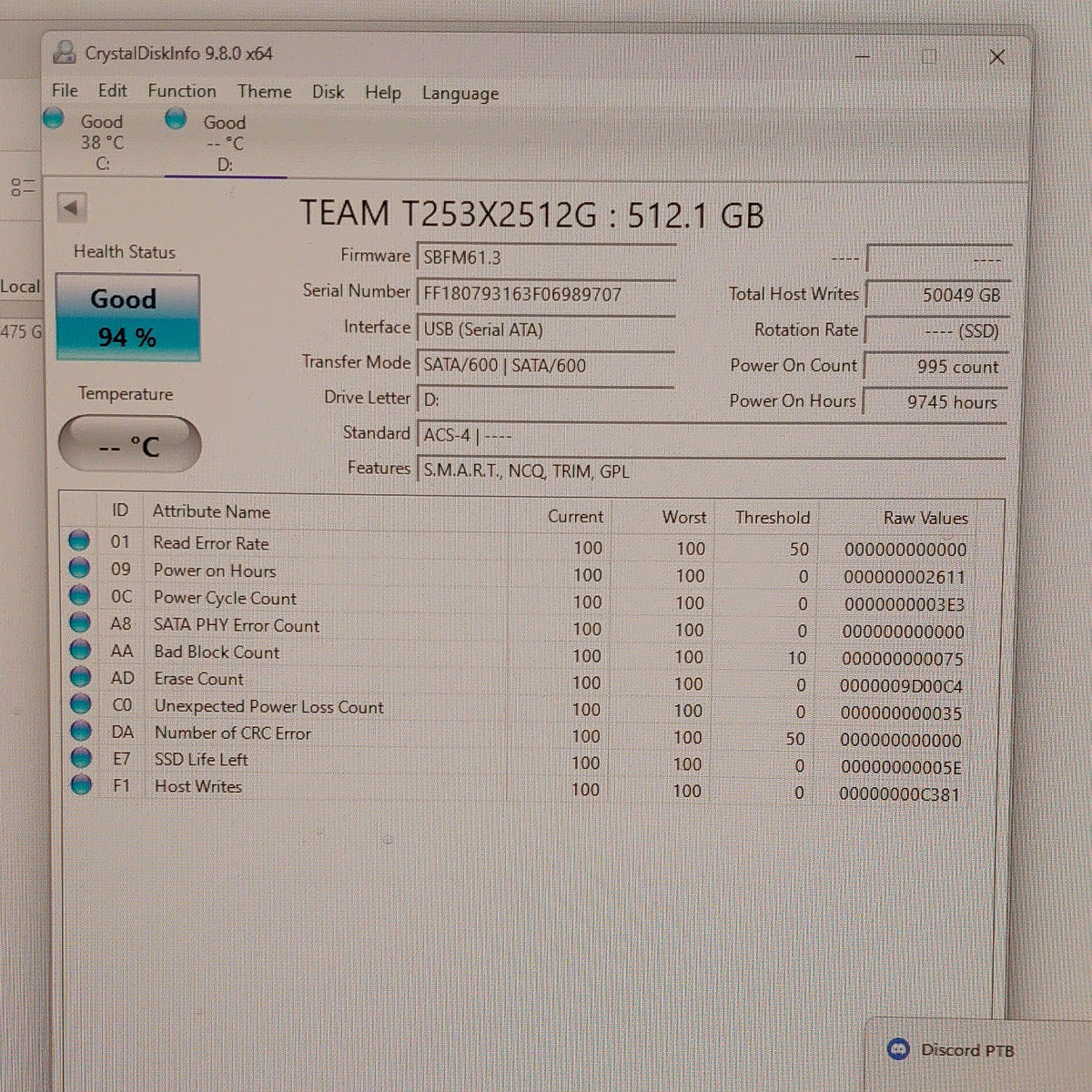The height and width of the screenshot is (1092, 1092).
Task: Select the Power Cycle Count attribute name
Action: pyautogui.click(x=225, y=598)
